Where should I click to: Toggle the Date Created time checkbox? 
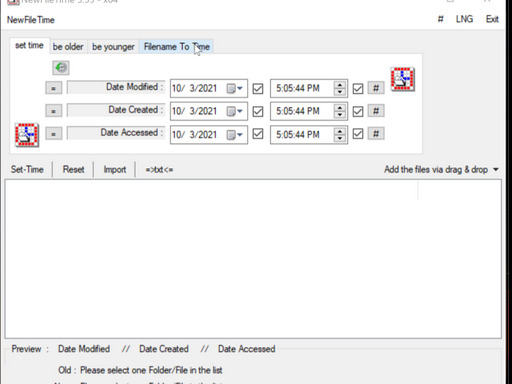358,111
